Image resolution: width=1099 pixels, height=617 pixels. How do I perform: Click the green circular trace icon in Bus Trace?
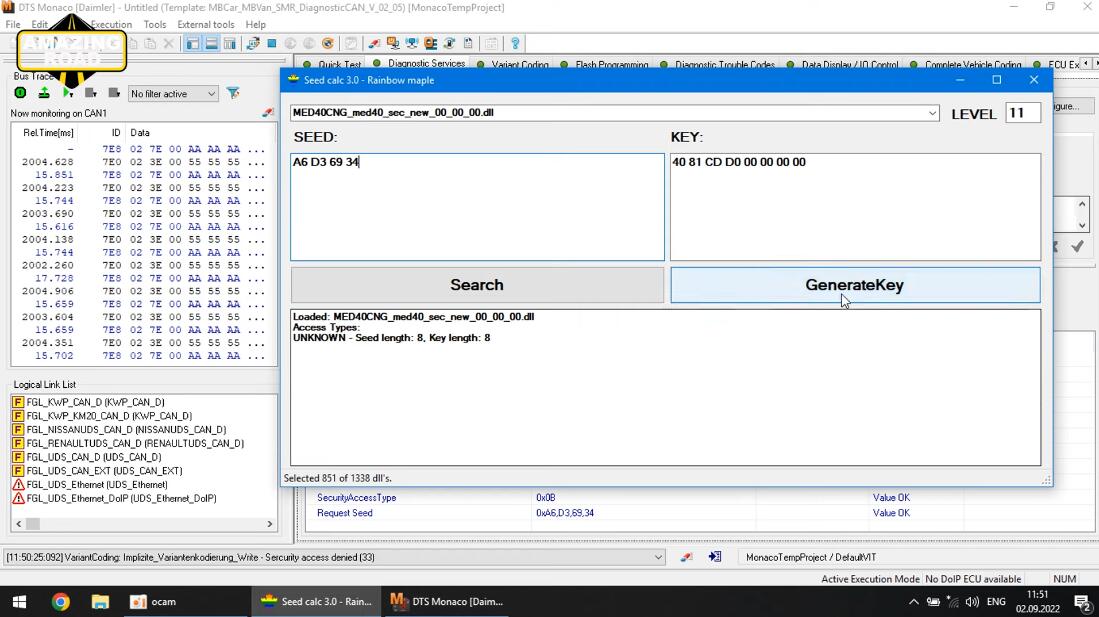(x=20, y=93)
